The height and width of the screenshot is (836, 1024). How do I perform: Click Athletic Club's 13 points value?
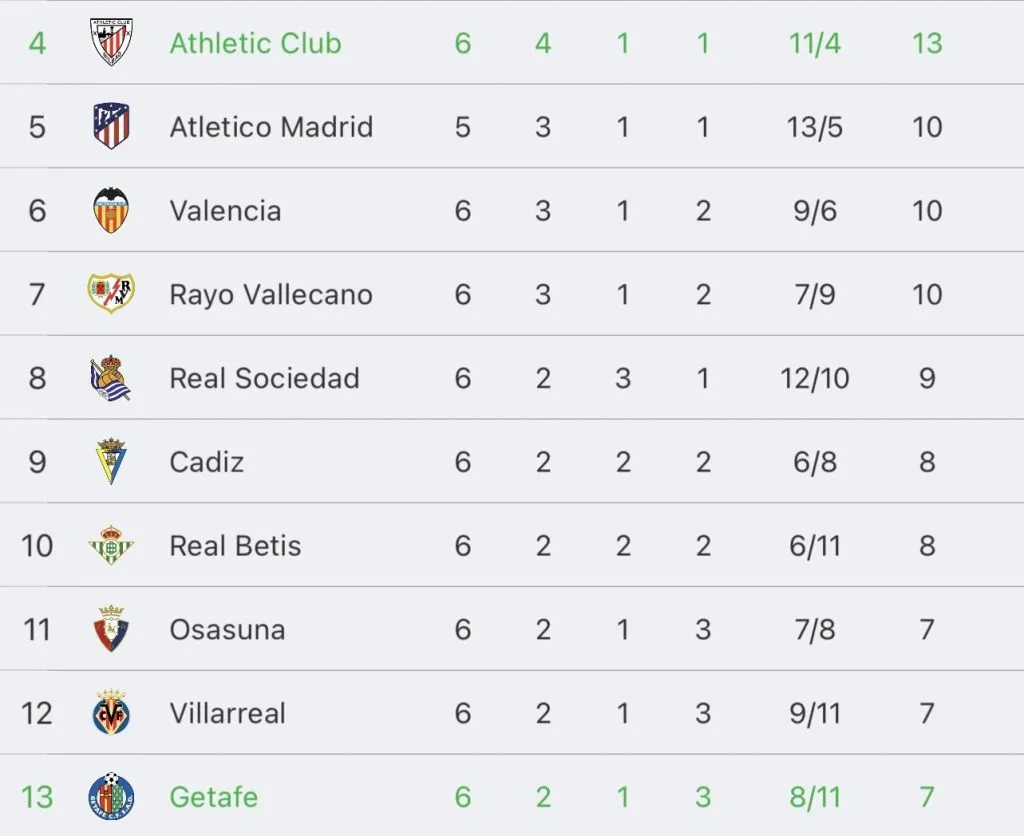click(927, 43)
